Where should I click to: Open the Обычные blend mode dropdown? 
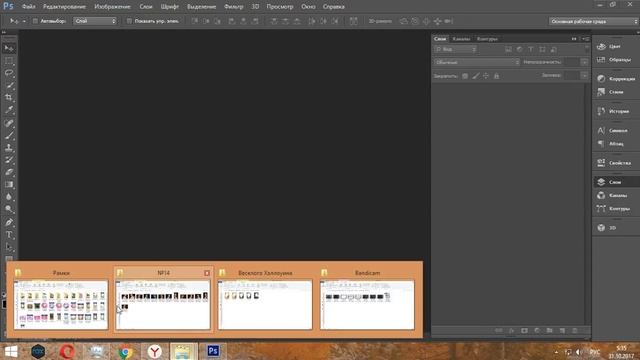tap(477, 62)
